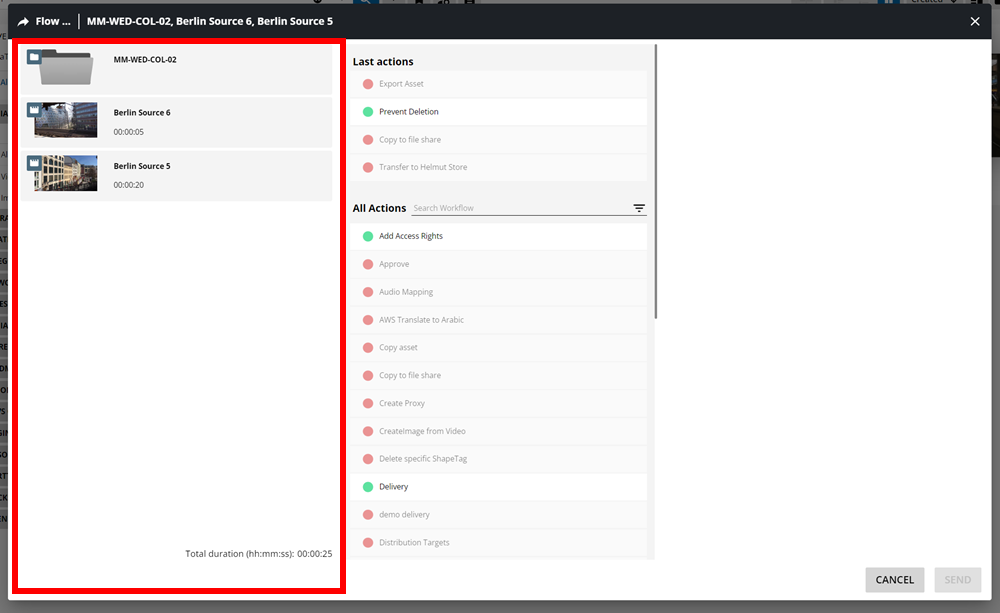Click the CANCEL button
The height and width of the screenshot is (613, 1000).
(x=894, y=579)
